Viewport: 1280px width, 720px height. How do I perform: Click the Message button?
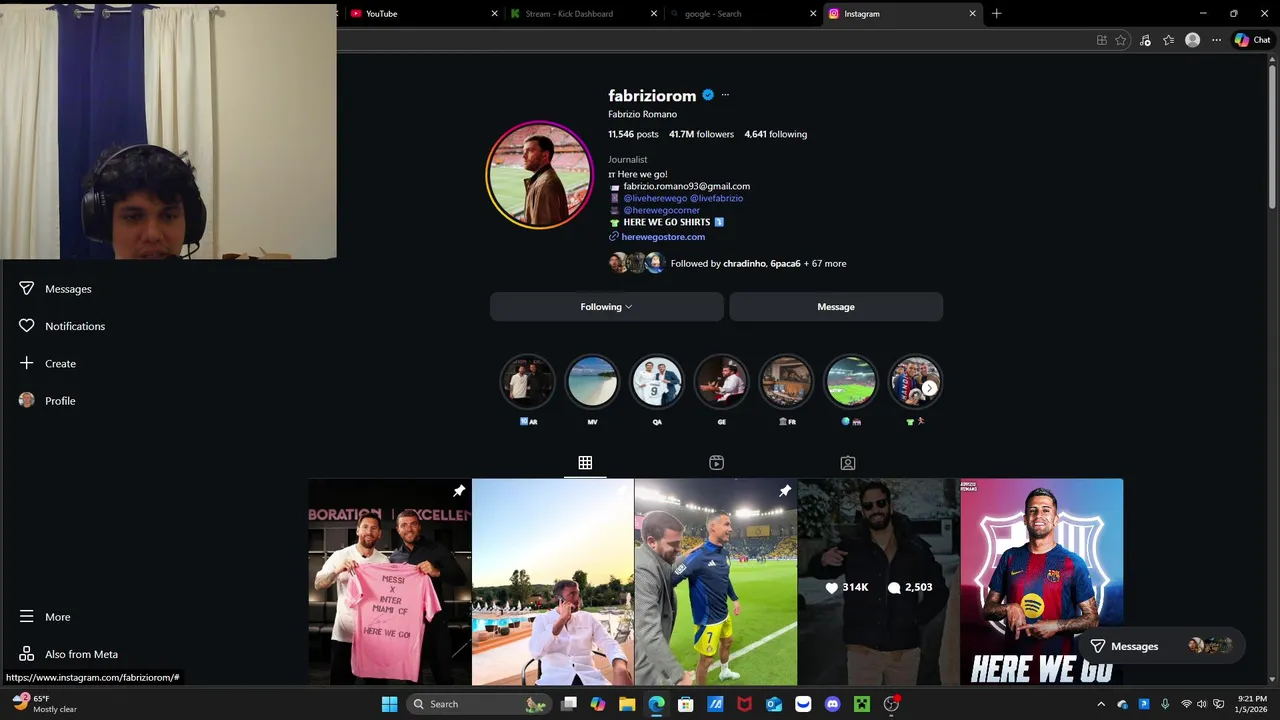click(836, 307)
